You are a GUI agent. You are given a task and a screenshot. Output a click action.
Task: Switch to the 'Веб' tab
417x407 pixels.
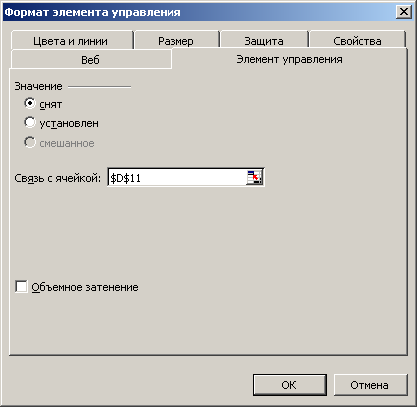tap(90, 60)
